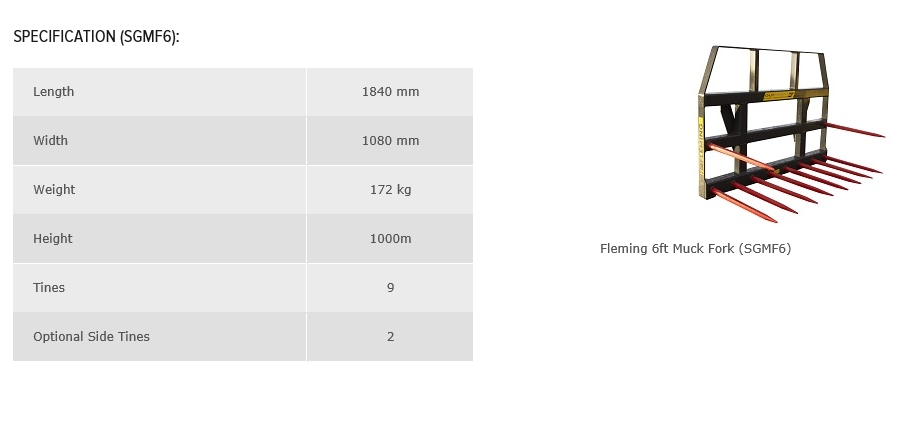Click the black middle crossbar of the fork

click(x=766, y=134)
